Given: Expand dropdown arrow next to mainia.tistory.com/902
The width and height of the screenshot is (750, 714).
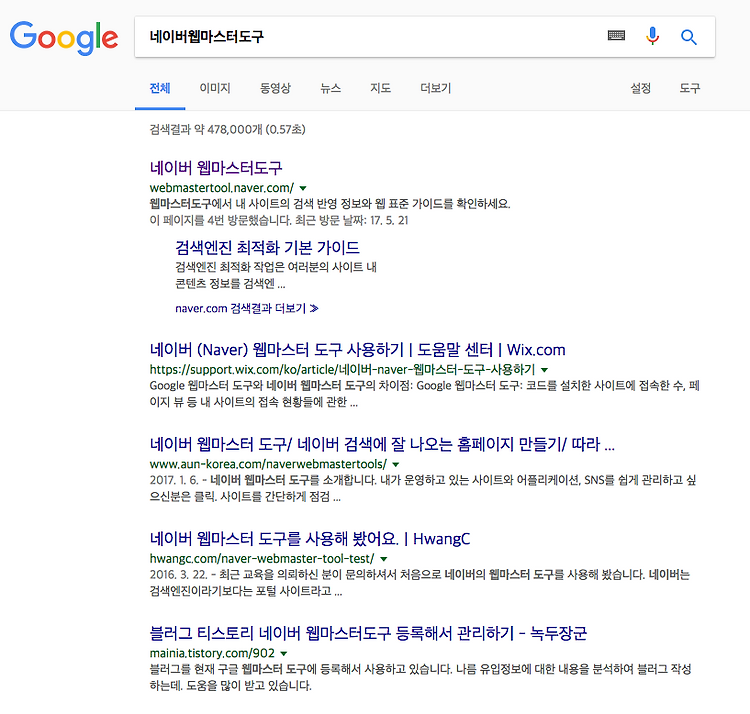Looking at the screenshot, I should tap(284, 654).
